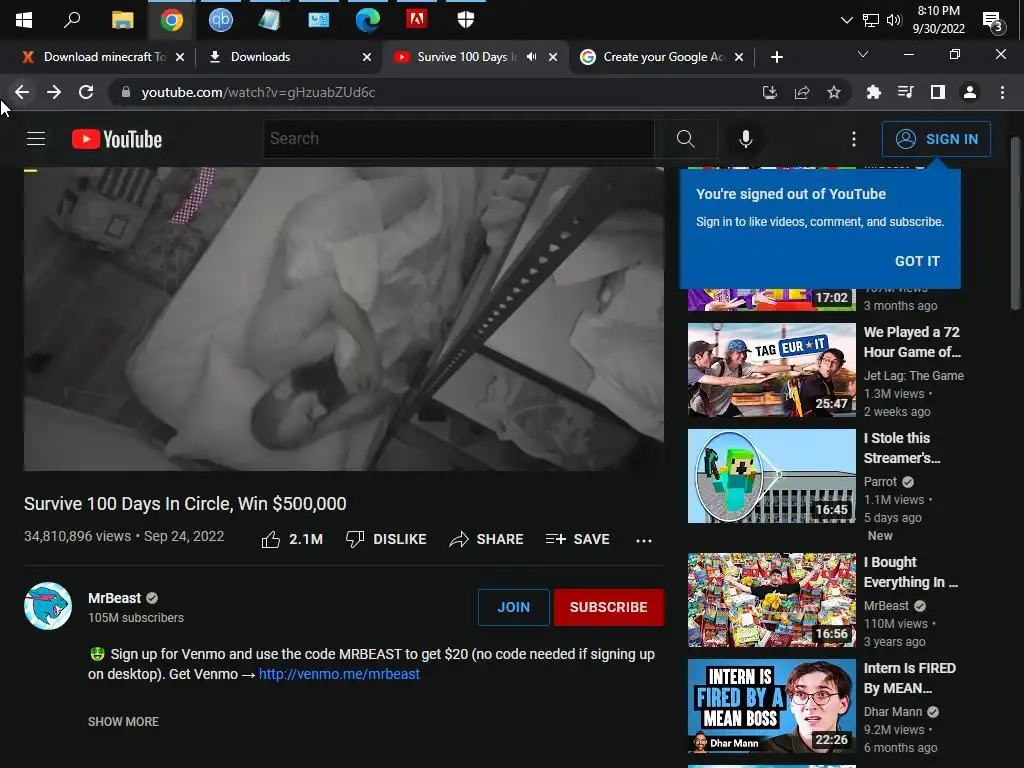Switch to Create your Google Account tab
The height and width of the screenshot is (768, 1024).
(661, 57)
